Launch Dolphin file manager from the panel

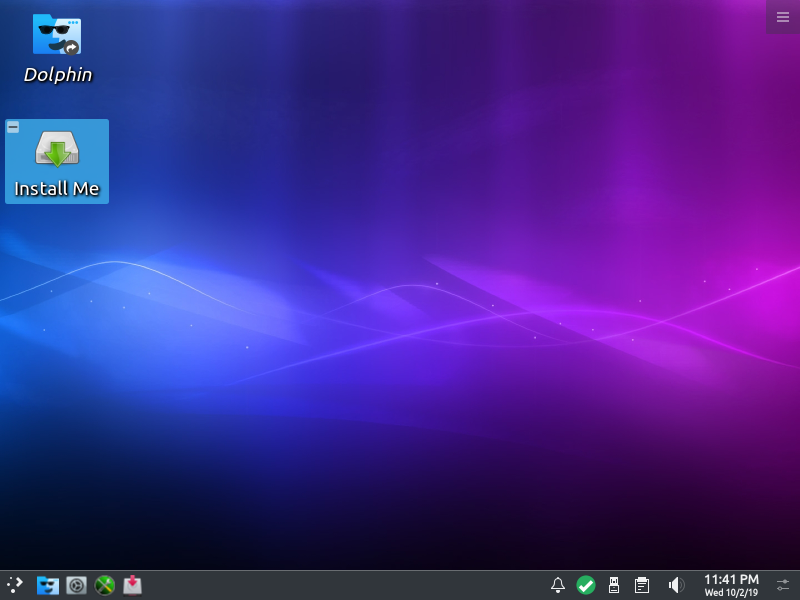tap(47, 585)
